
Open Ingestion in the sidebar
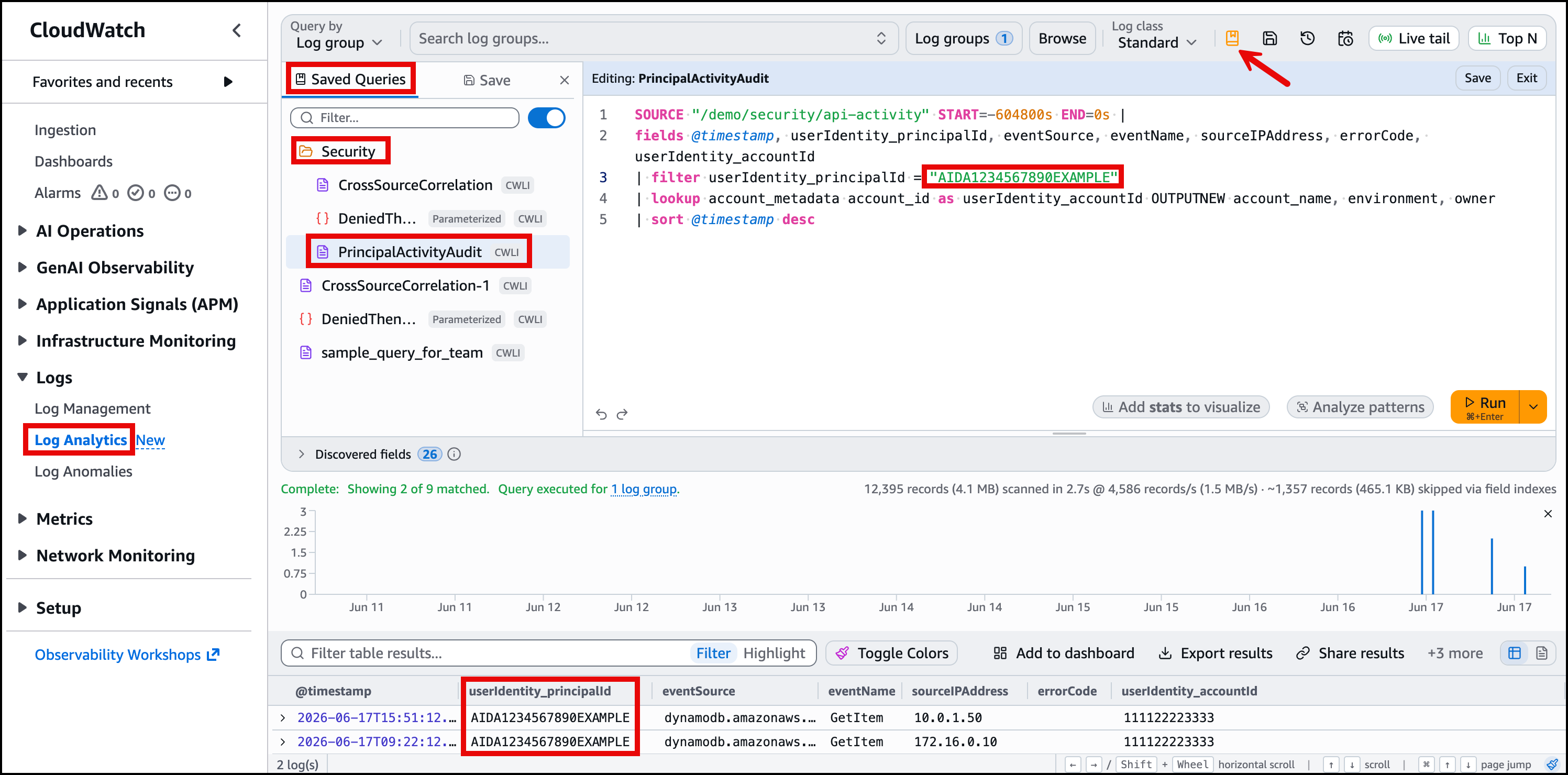click(x=65, y=130)
